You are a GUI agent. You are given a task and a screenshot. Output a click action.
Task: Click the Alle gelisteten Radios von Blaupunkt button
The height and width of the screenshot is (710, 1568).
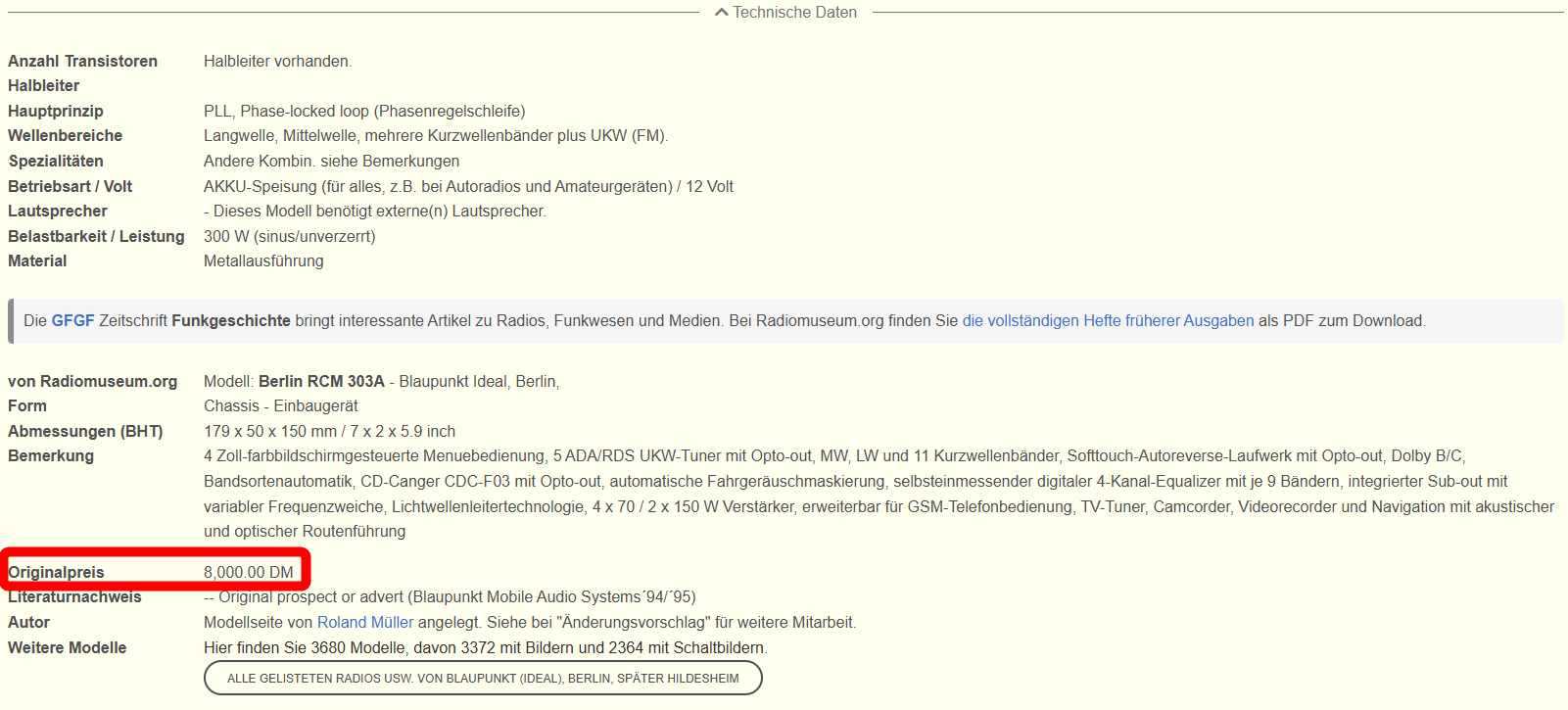[x=483, y=679]
